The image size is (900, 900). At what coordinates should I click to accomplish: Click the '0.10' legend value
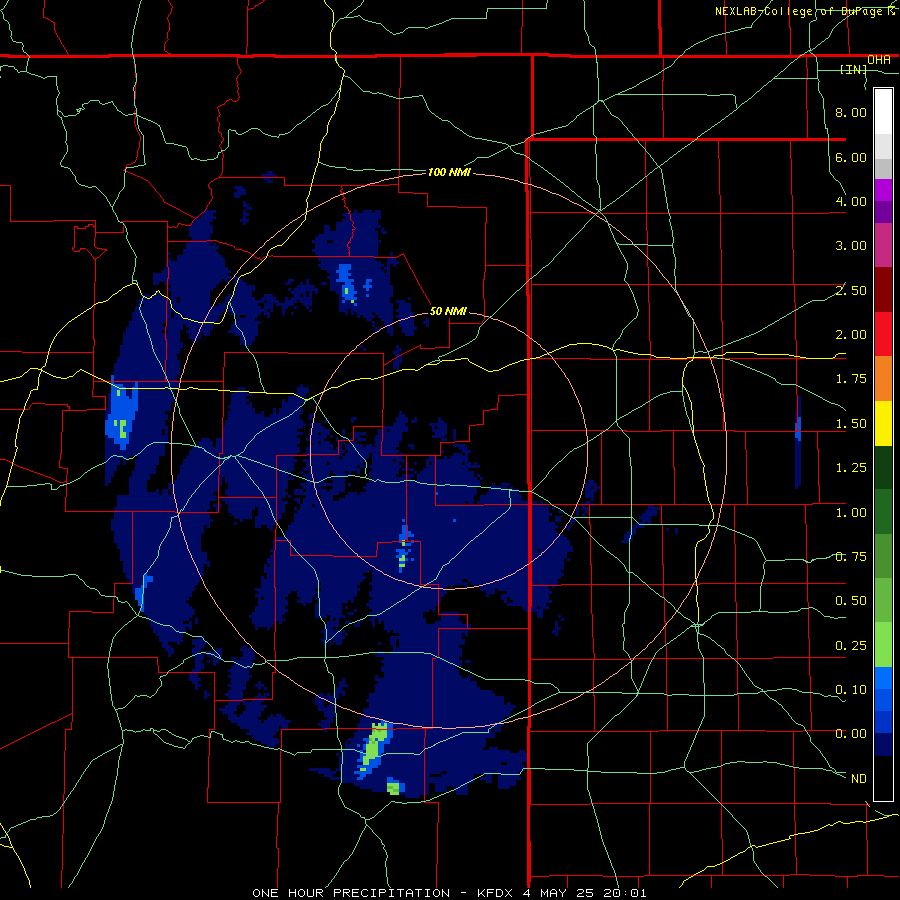point(851,690)
